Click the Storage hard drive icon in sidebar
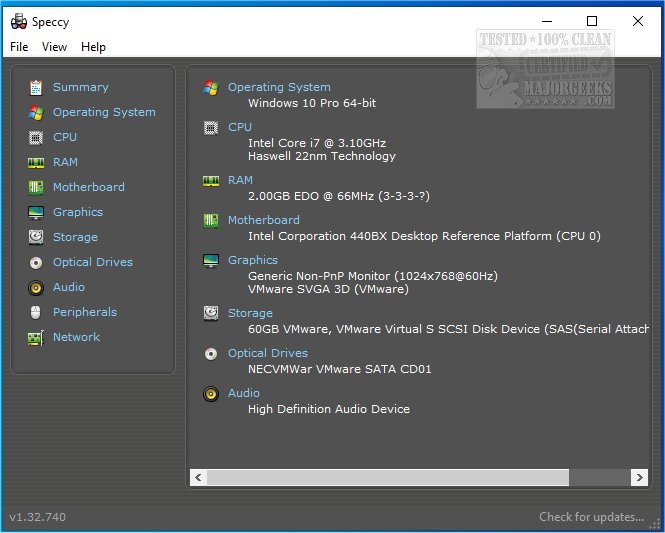 (x=36, y=238)
